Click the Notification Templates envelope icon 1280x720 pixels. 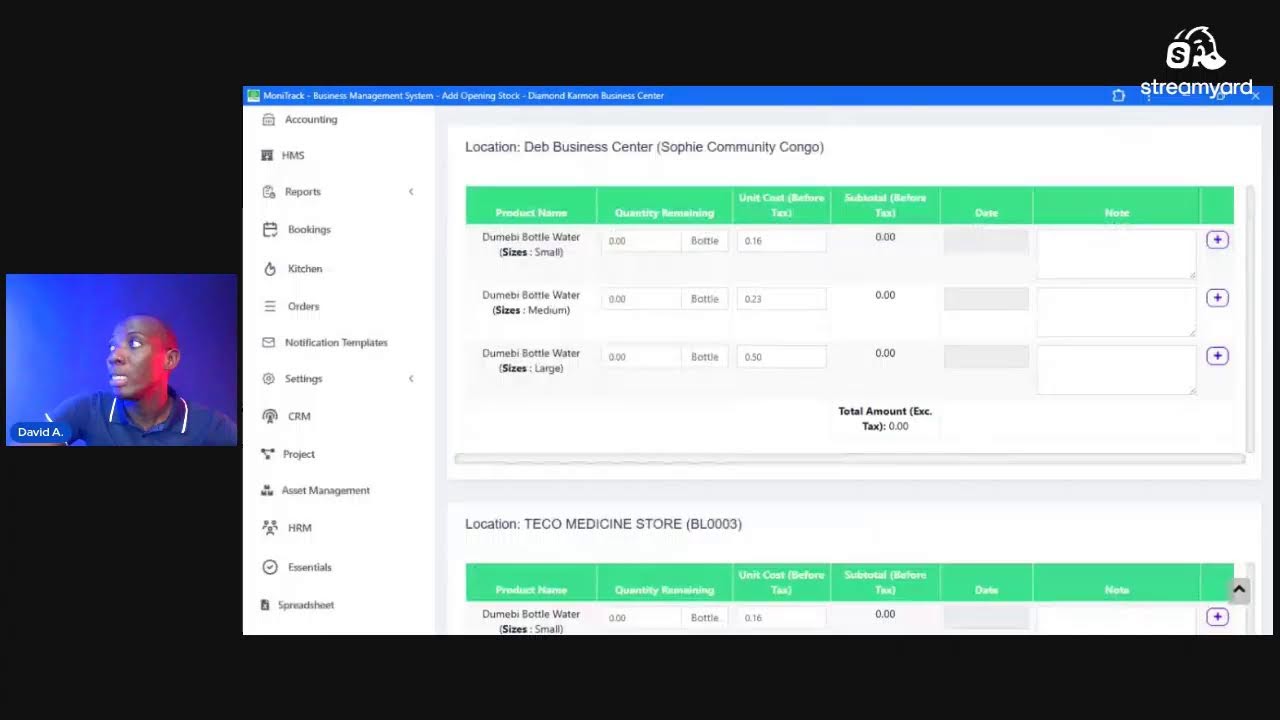click(x=268, y=342)
